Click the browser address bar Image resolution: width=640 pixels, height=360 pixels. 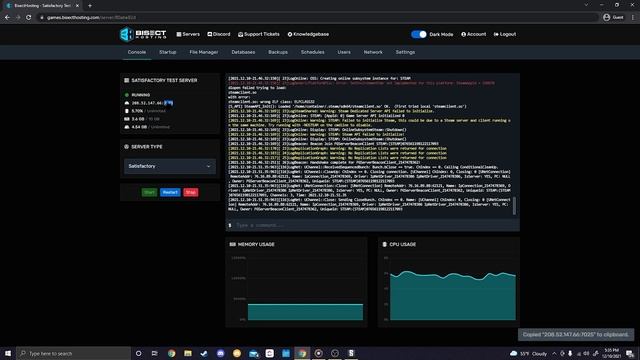click(318, 18)
